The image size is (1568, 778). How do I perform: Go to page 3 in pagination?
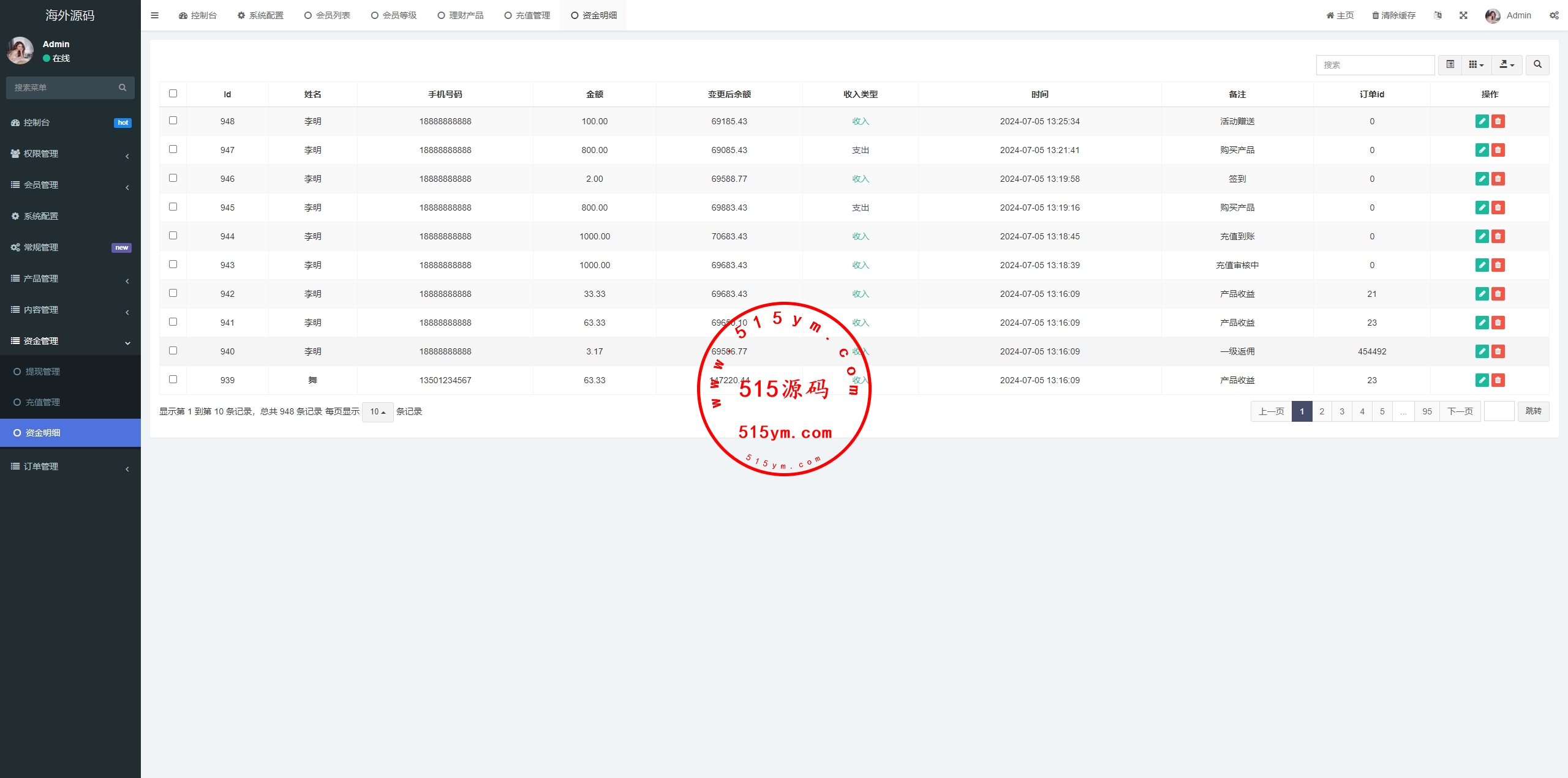tap(1342, 411)
